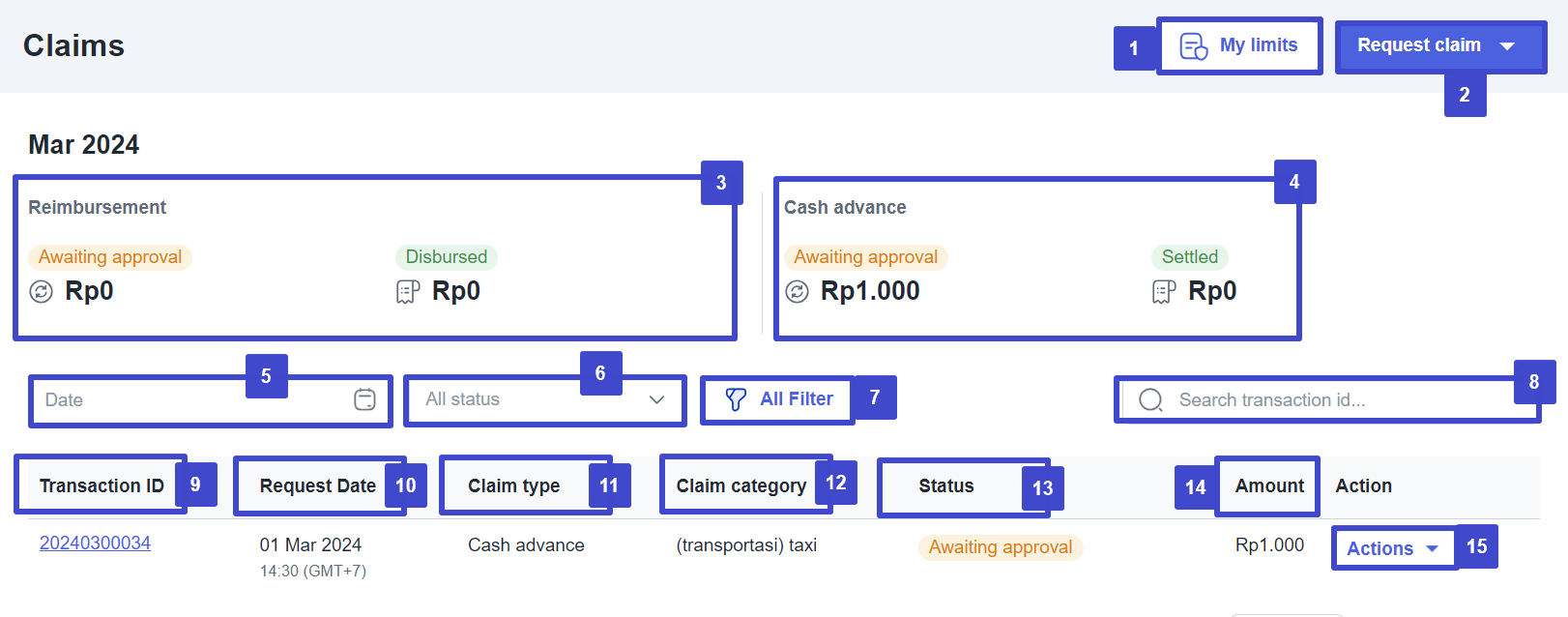Click the Status column header
This screenshot has height=617, width=1568.
coord(945,485)
